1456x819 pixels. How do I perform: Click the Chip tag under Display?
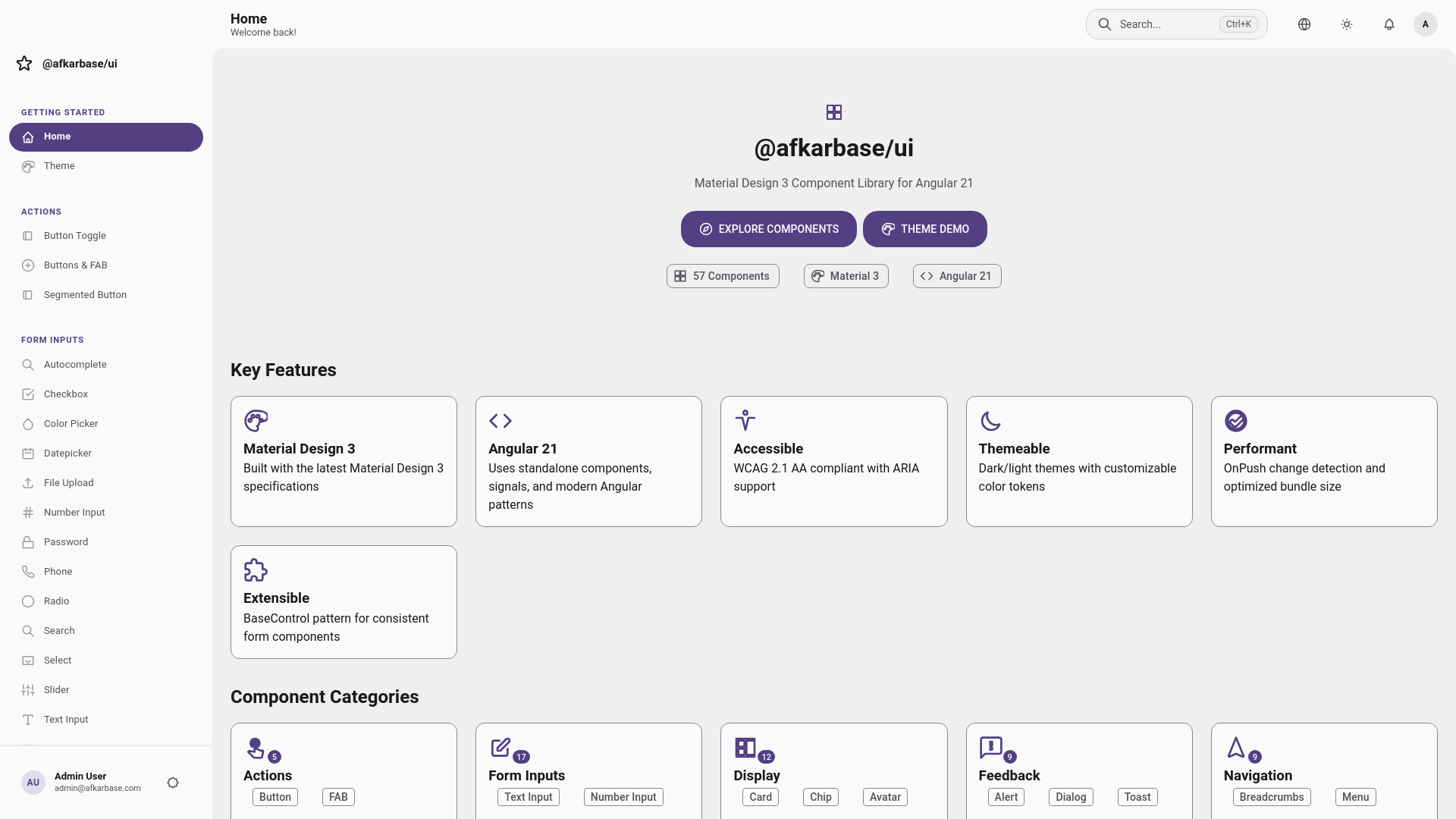(821, 797)
